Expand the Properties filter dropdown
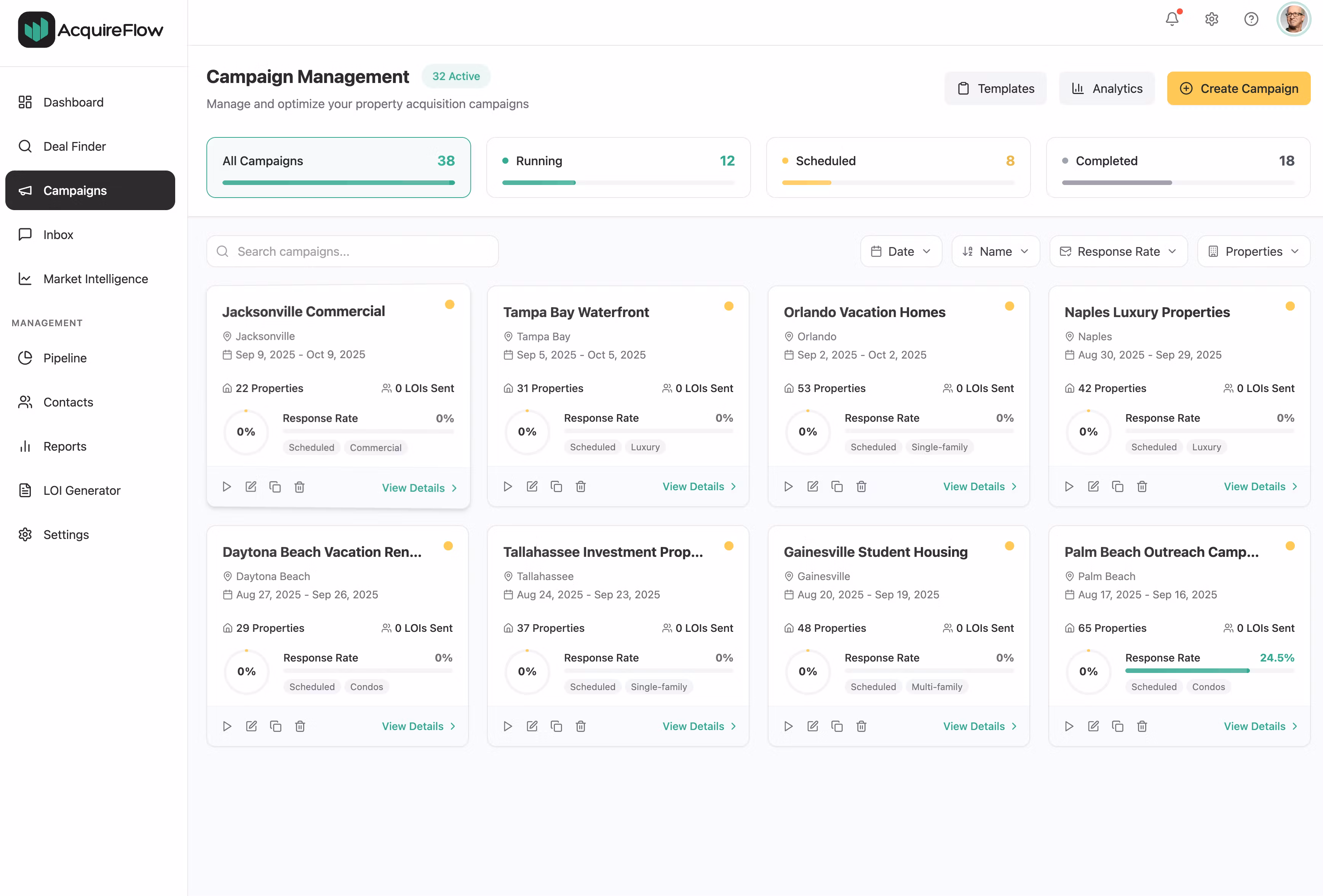This screenshot has width=1323, height=896. pyautogui.click(x=1253, y=252)
